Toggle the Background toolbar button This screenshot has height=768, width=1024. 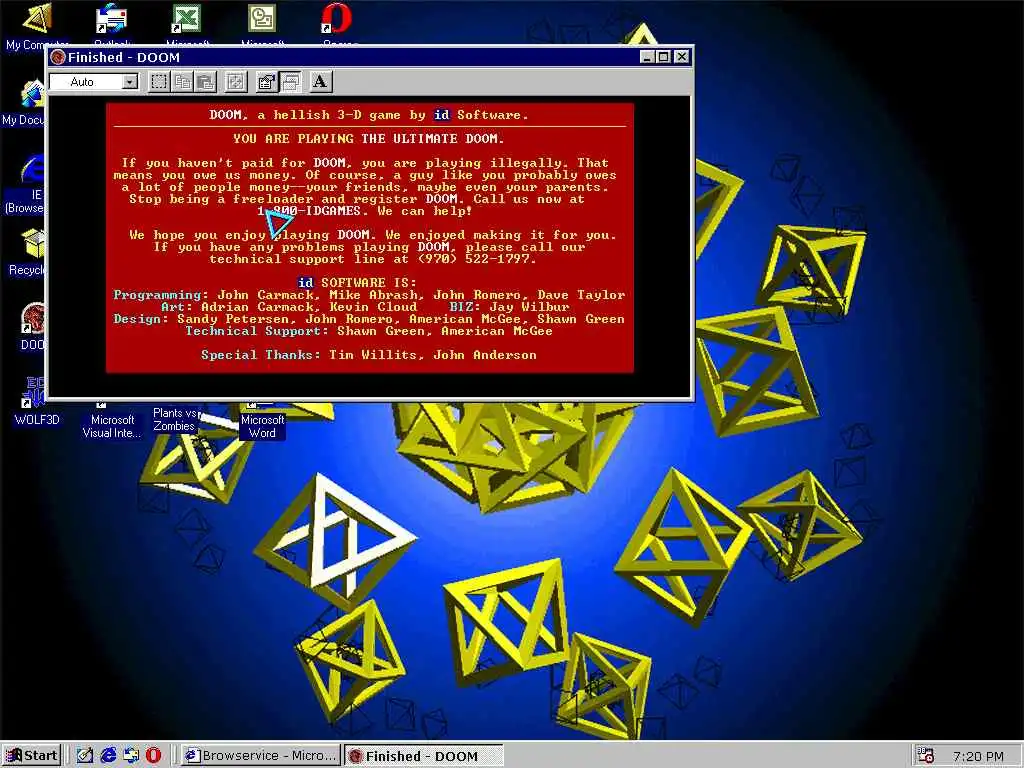click(x=291, y=82)
